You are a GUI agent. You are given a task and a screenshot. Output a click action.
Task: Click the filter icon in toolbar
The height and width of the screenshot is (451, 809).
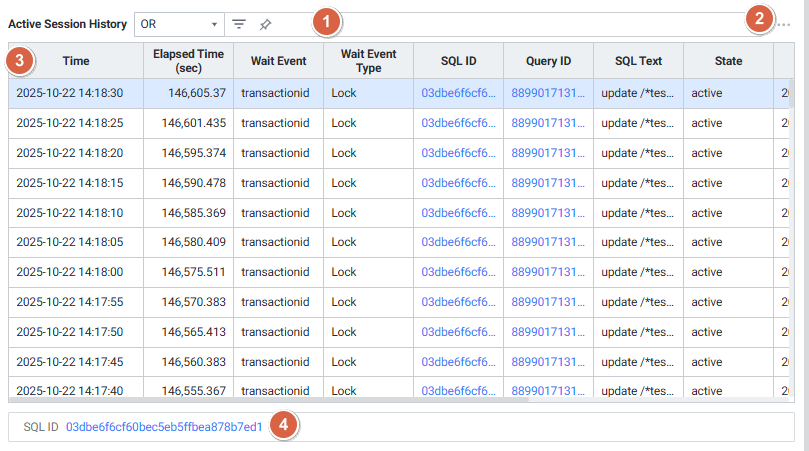pyautogui.click(x=239, y=24)
